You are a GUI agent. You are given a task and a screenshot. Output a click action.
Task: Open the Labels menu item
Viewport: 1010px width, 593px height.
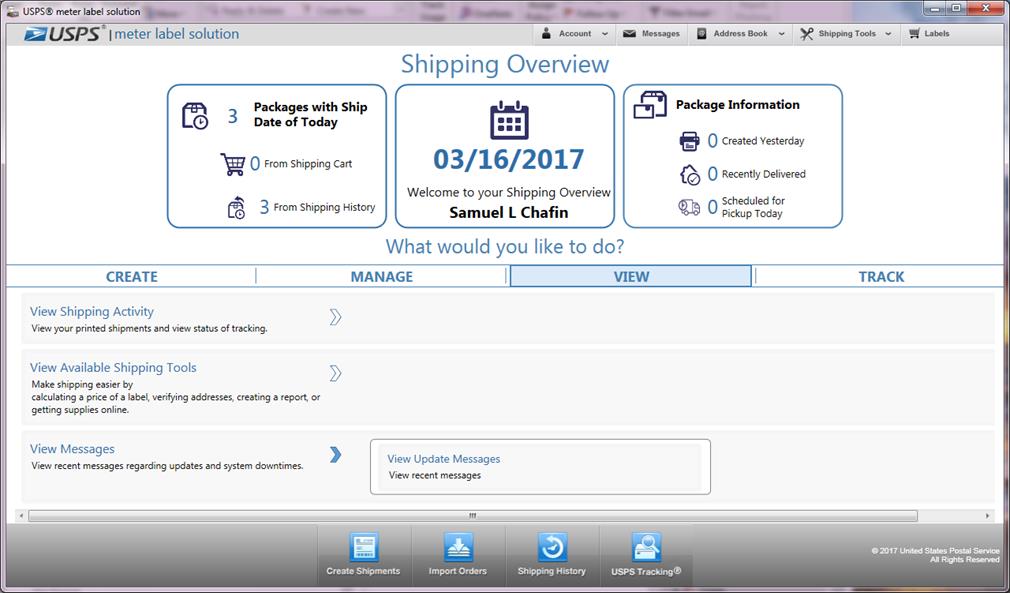928,33
